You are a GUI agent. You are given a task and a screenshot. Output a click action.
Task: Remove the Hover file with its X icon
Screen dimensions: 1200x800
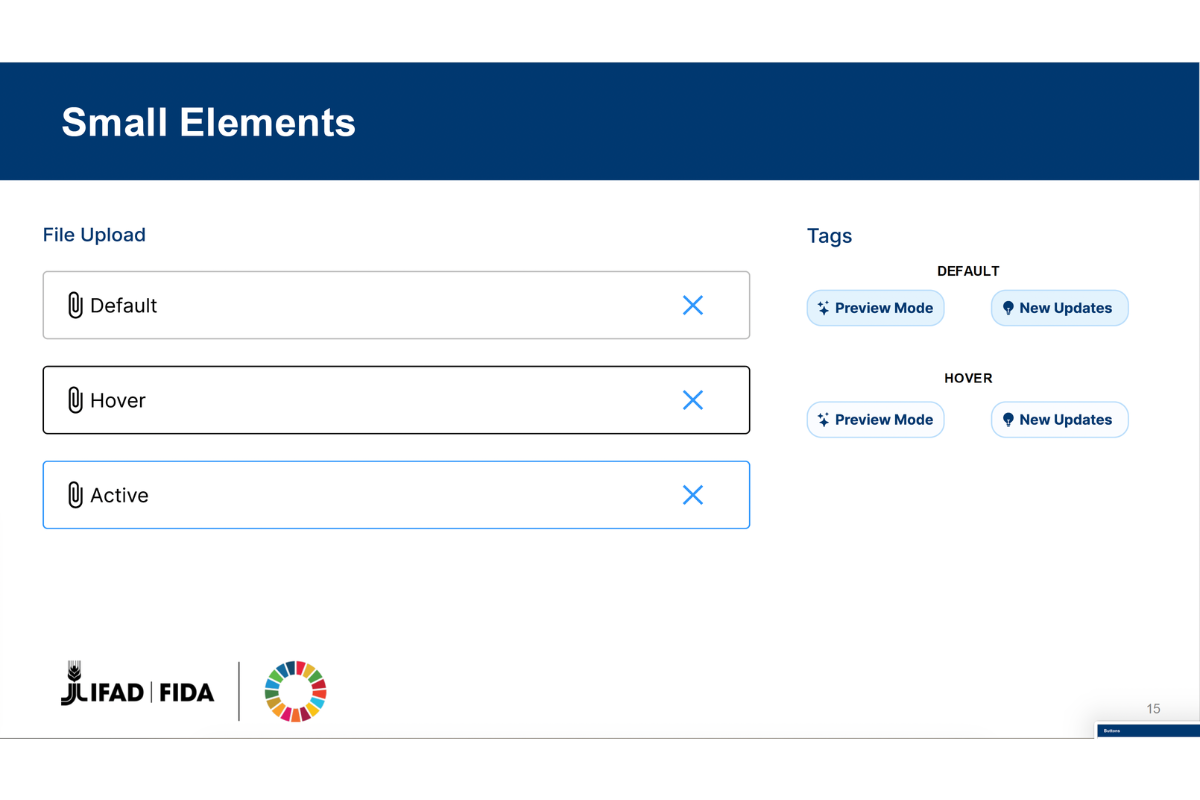point(693,400)
